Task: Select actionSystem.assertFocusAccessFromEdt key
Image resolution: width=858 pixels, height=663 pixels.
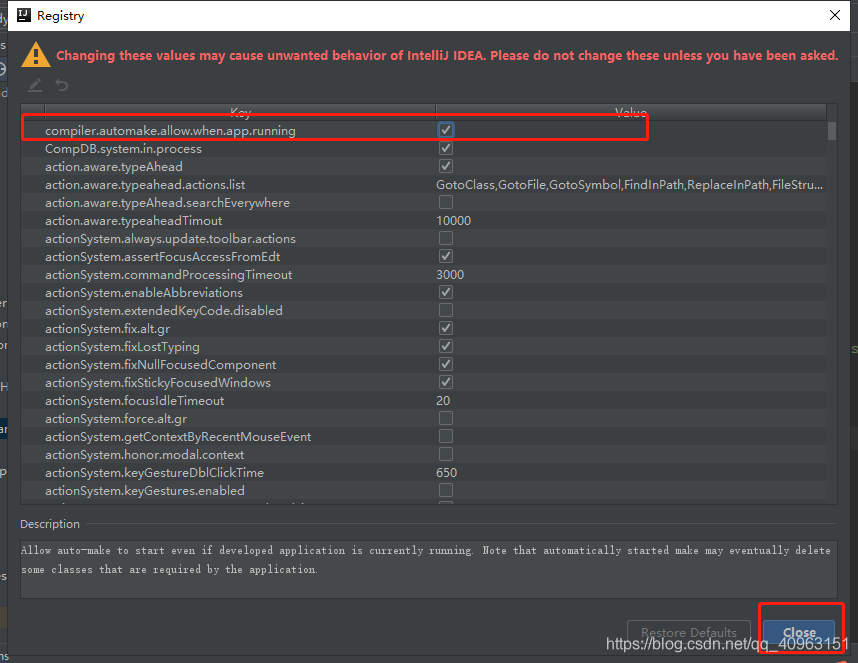Action: [x=163, y=257]
